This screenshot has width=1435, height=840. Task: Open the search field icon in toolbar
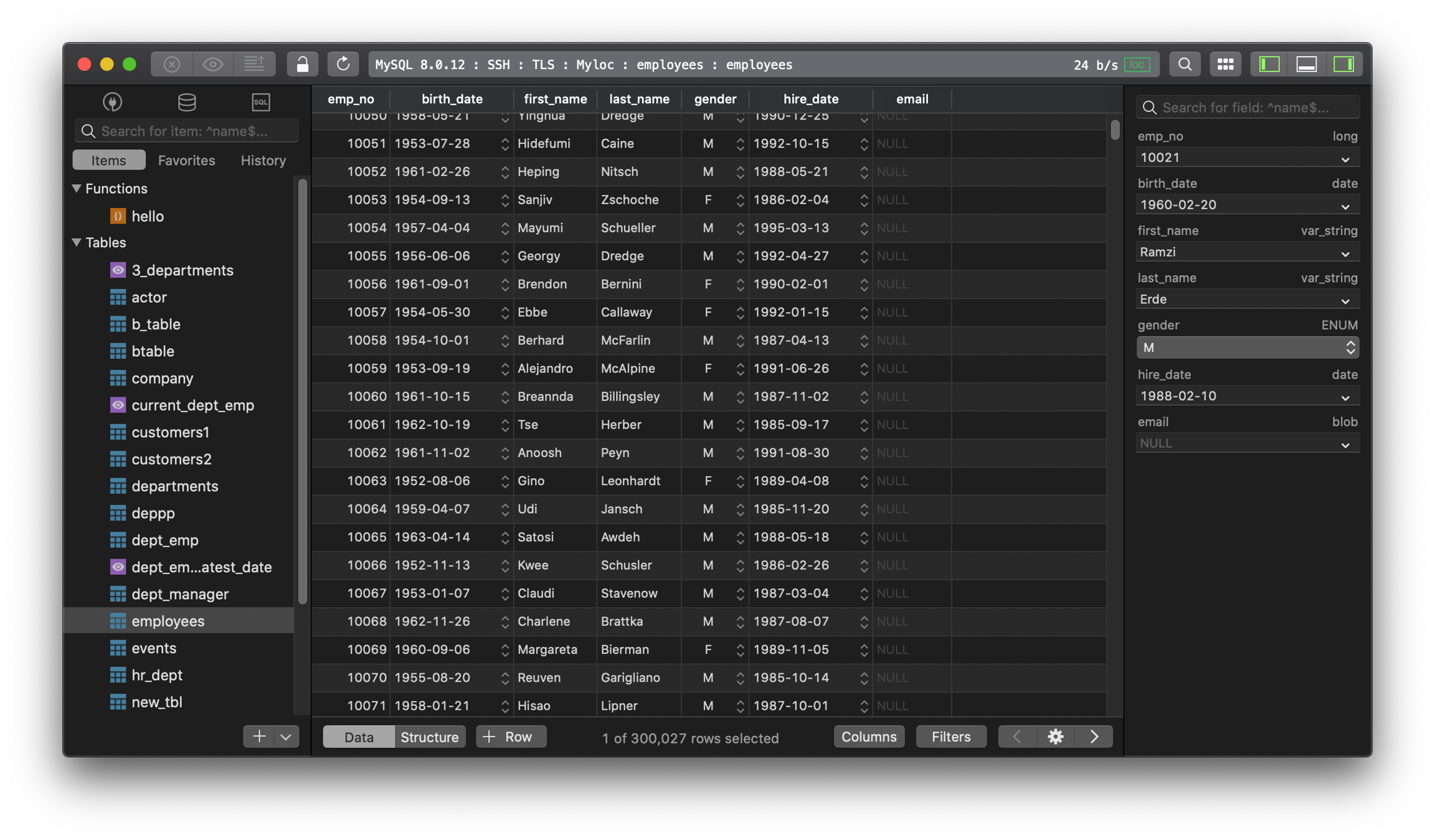click(1183, 64)
